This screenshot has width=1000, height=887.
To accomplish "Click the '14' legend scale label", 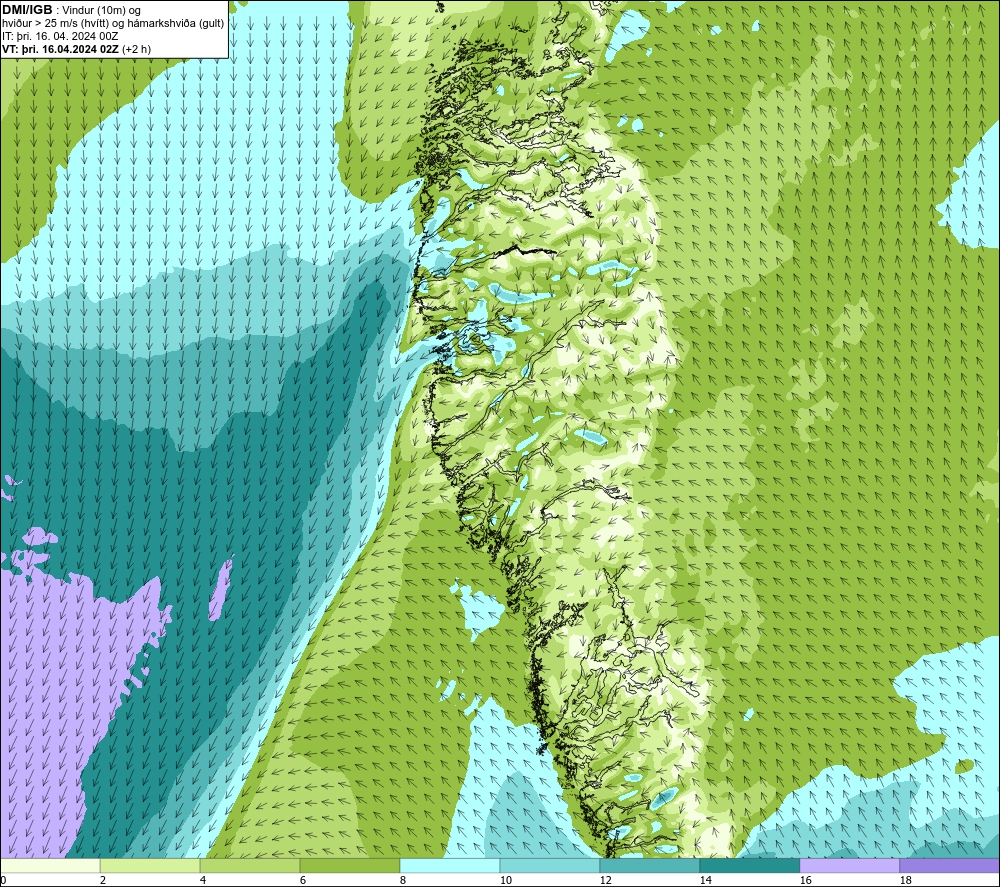I will click(x=706, y=881).
